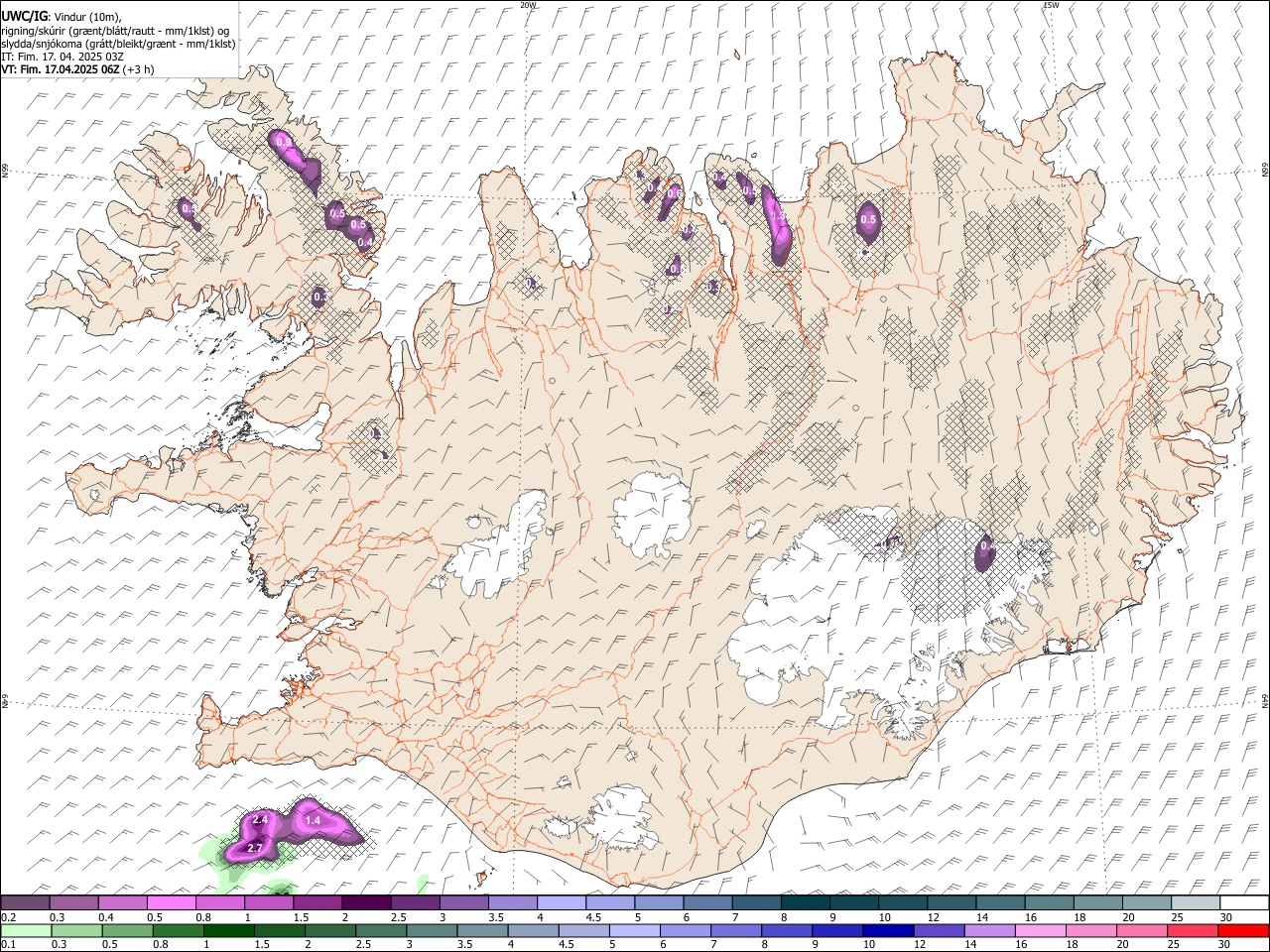
Task: Click the white Hofsjökull glacier in central Iceland
Action: 652,516
